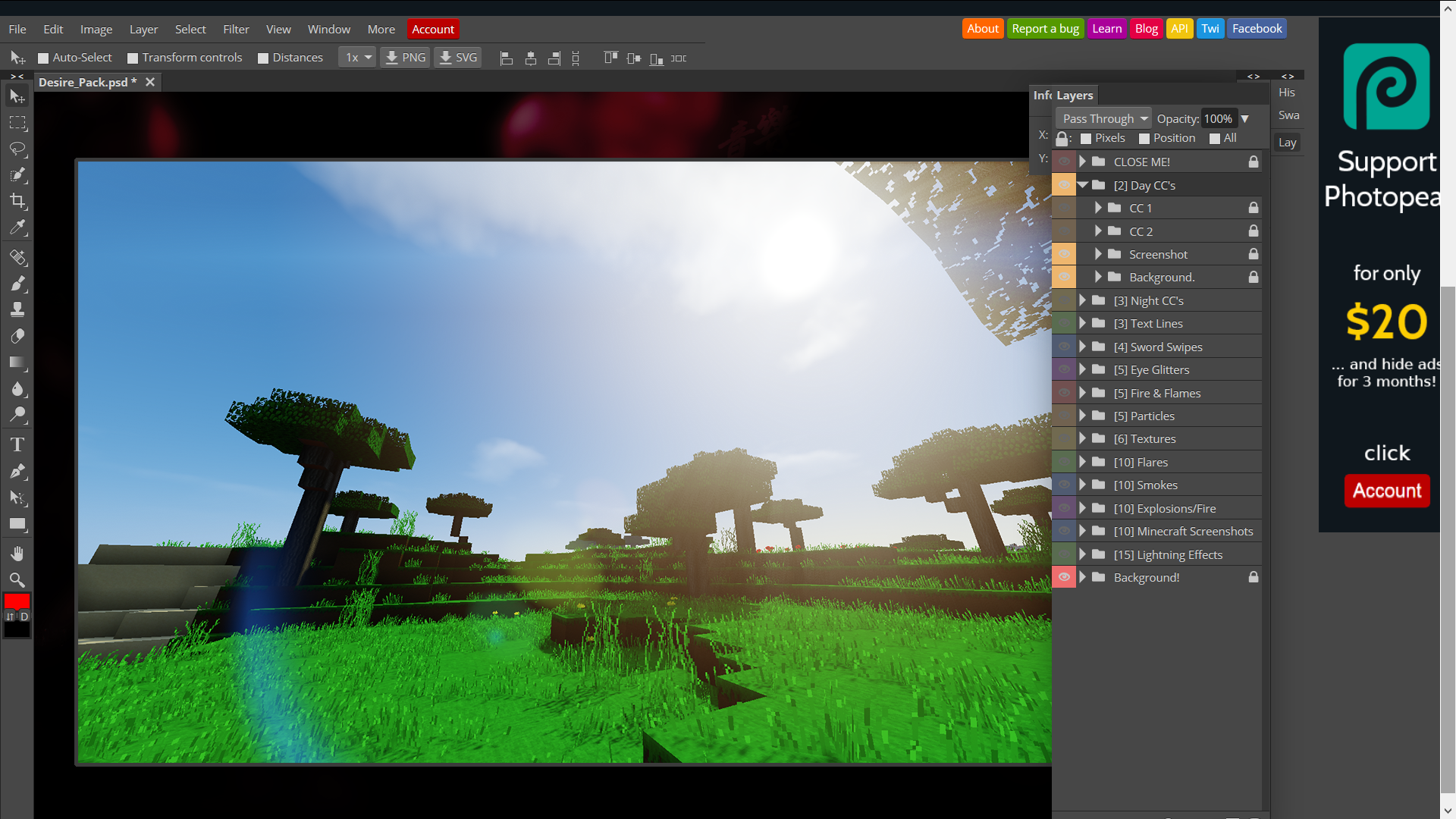Open the 1x export scale dropdown
This screenshot has height=819, width=1456.
[357, 58]
